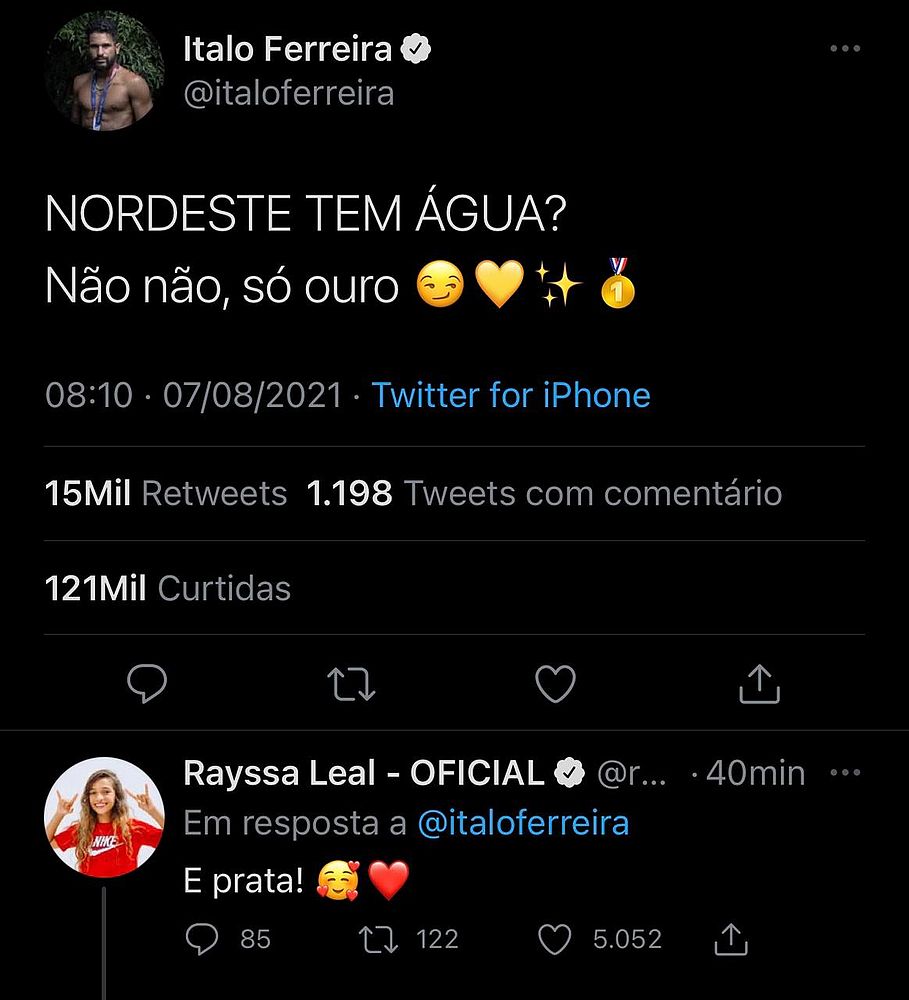Click the @italoferreira handle under the name
Viewport: 909px width, 1000px height.
[288, 93]
